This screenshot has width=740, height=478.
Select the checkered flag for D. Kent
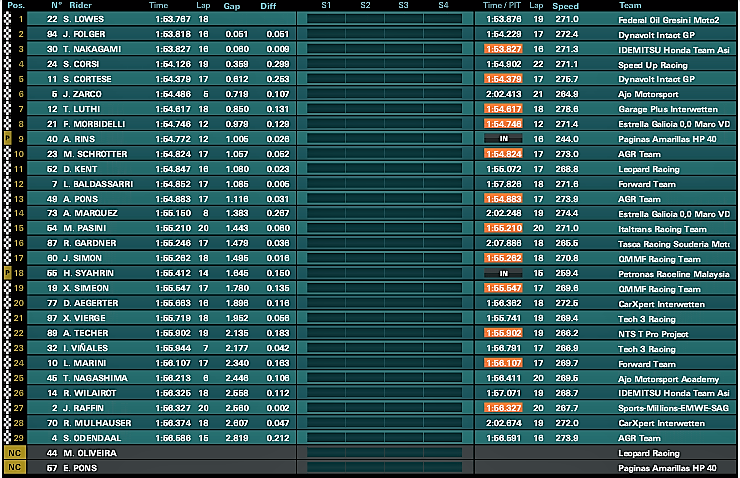click(x=8, y=169)
